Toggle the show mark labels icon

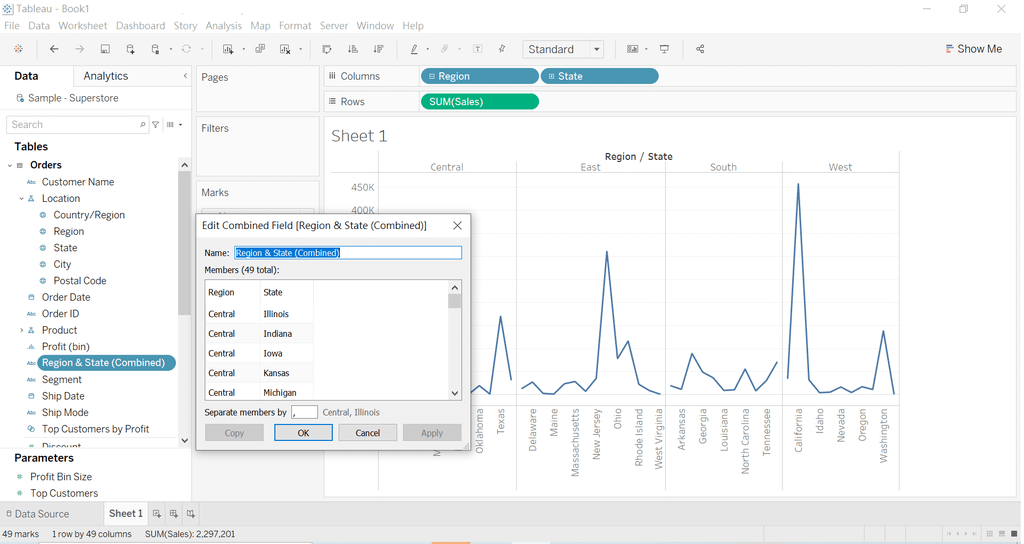tap(477, 49)
